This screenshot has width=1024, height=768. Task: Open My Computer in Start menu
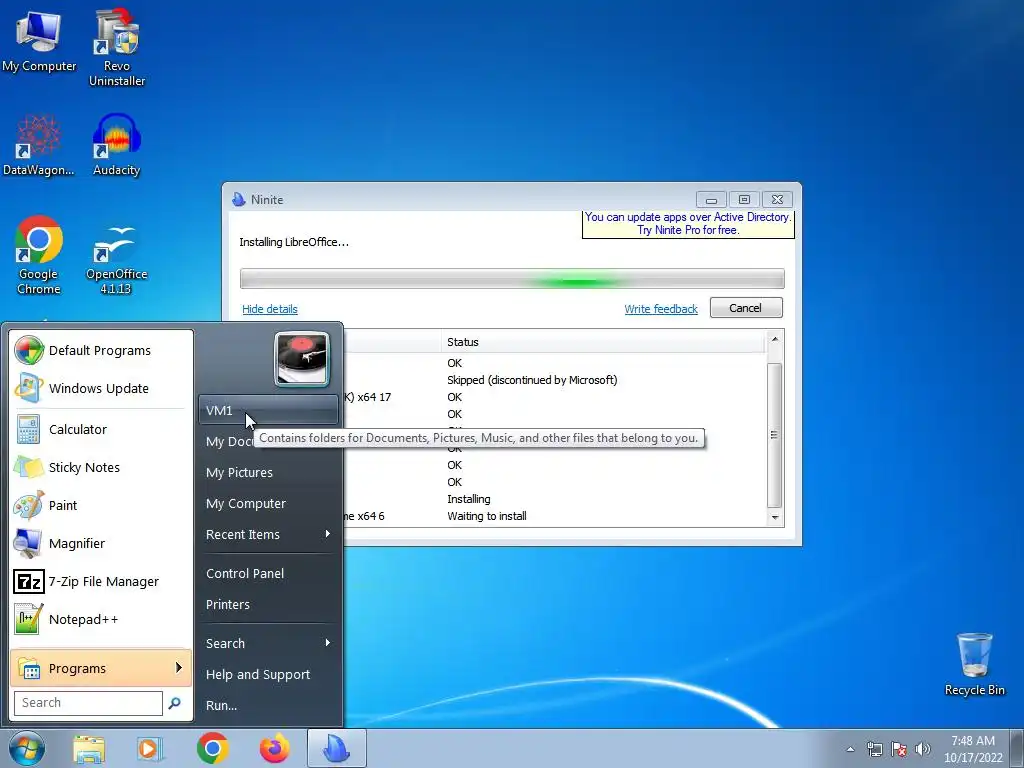point(268,504)
